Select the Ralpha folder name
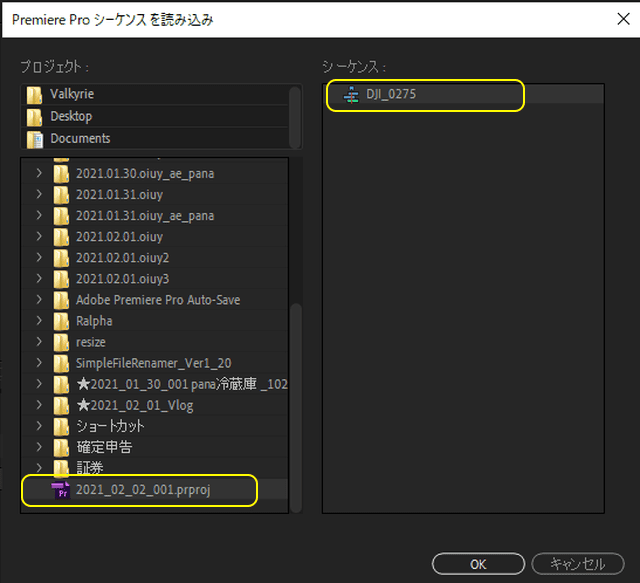This screenshot has width=640, height=583. [x=94, y=321]
